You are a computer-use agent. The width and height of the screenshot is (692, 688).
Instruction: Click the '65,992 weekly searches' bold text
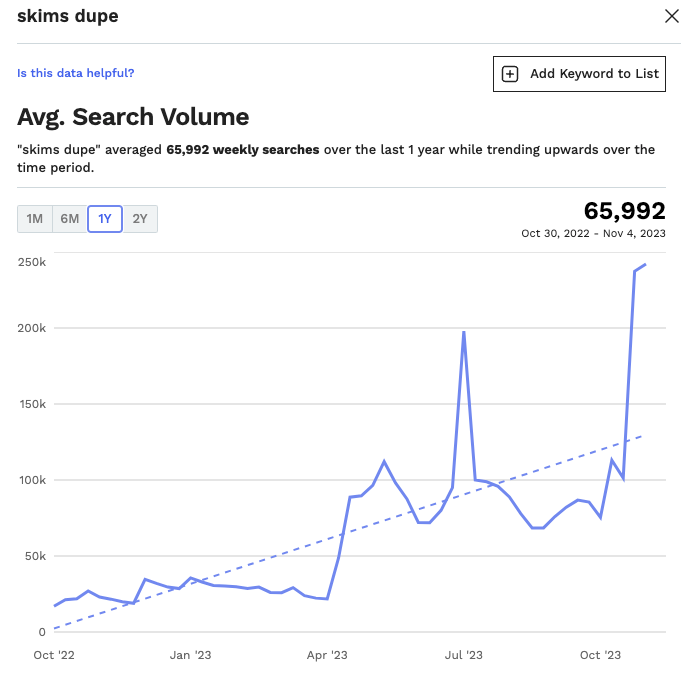pyautogui.click(x=243, y=150)
